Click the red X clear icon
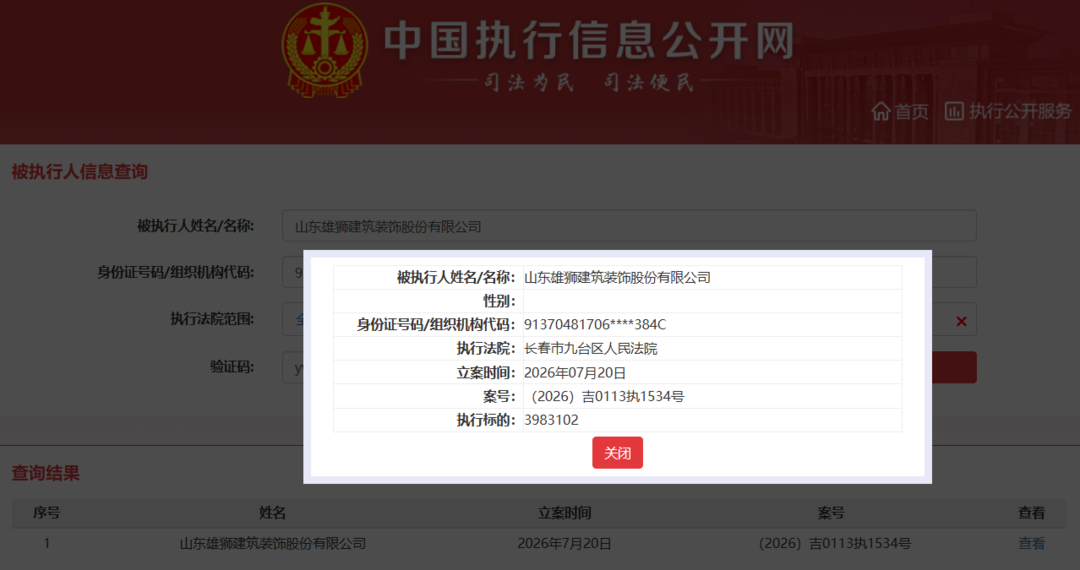 coord(962,321)
